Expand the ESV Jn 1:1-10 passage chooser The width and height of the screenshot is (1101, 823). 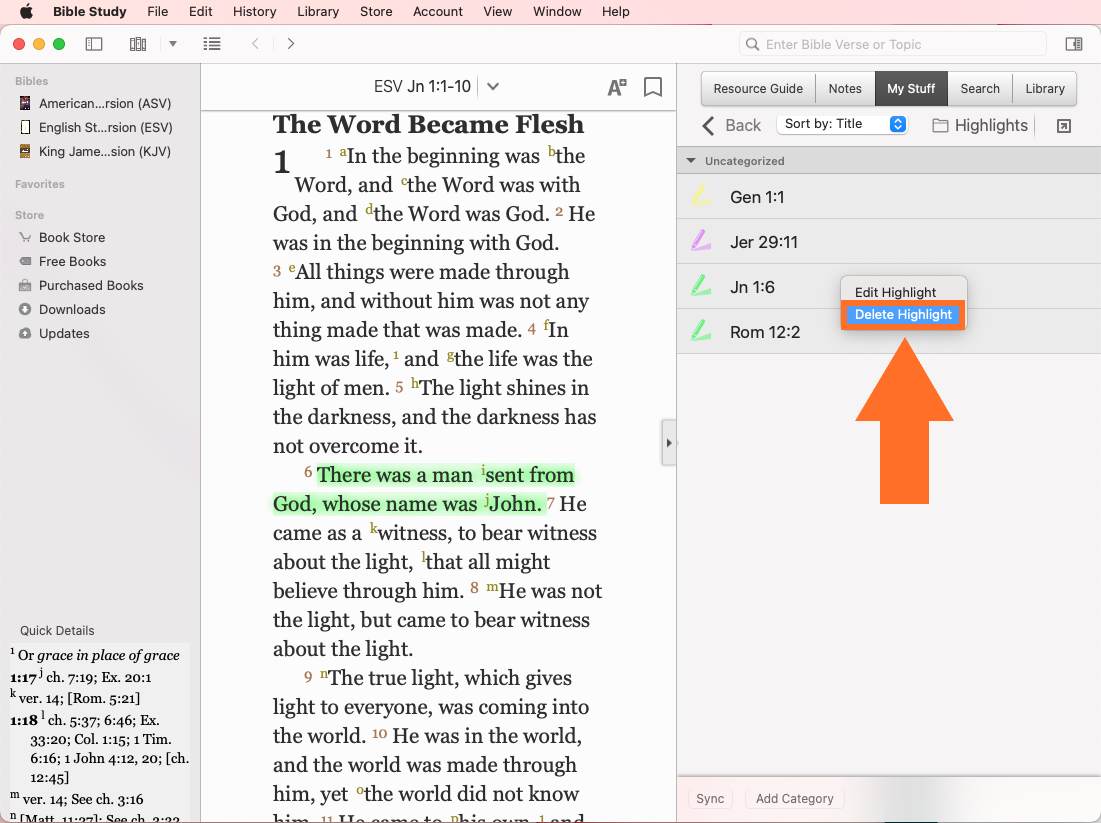pos(492,87)
